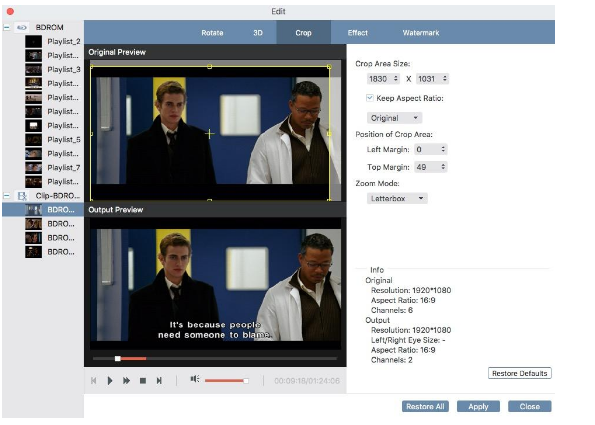Click the top-right crop corner handle
Screen dimensions: 595x425
(329, 67)
